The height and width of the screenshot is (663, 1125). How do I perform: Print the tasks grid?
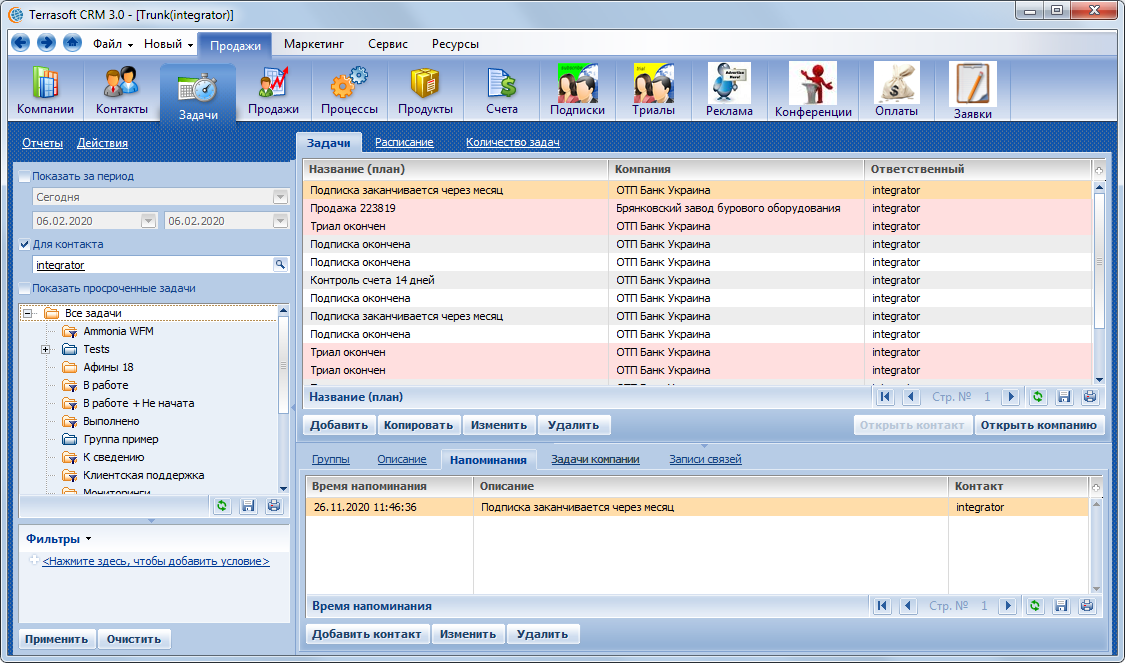pyautogui.click(x=1090, y=397)
